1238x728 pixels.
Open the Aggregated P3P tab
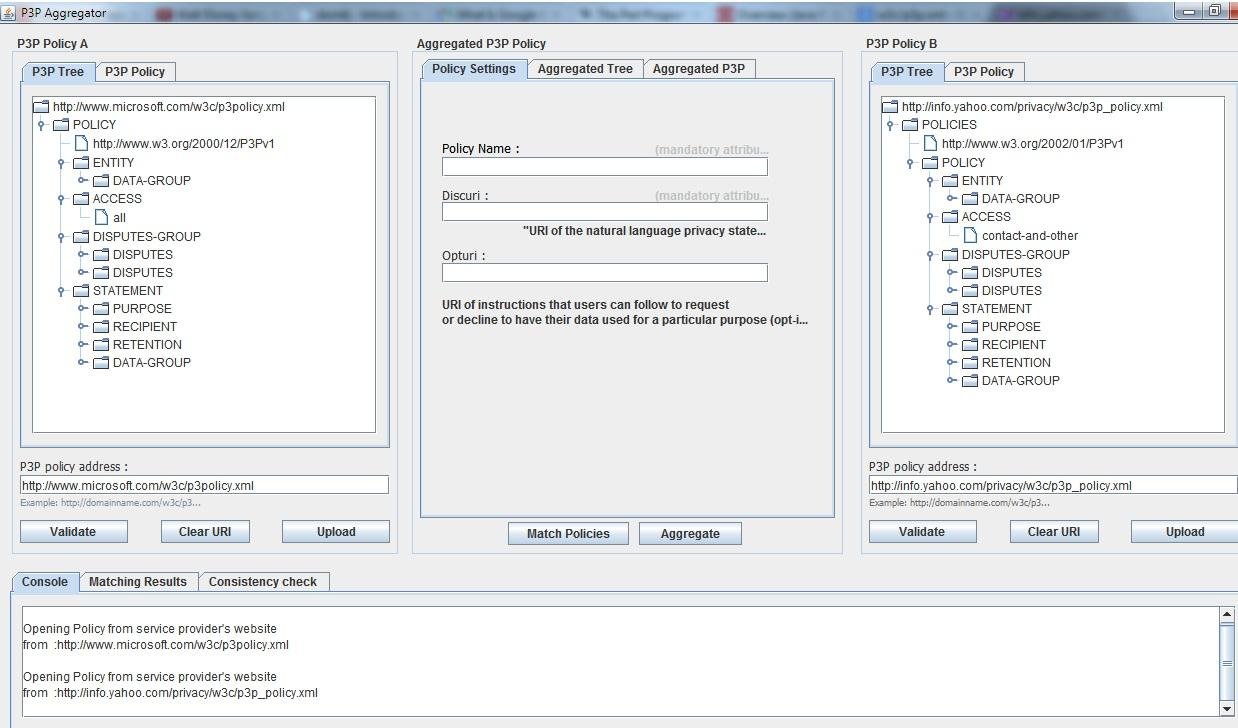(x=699, y=69)
